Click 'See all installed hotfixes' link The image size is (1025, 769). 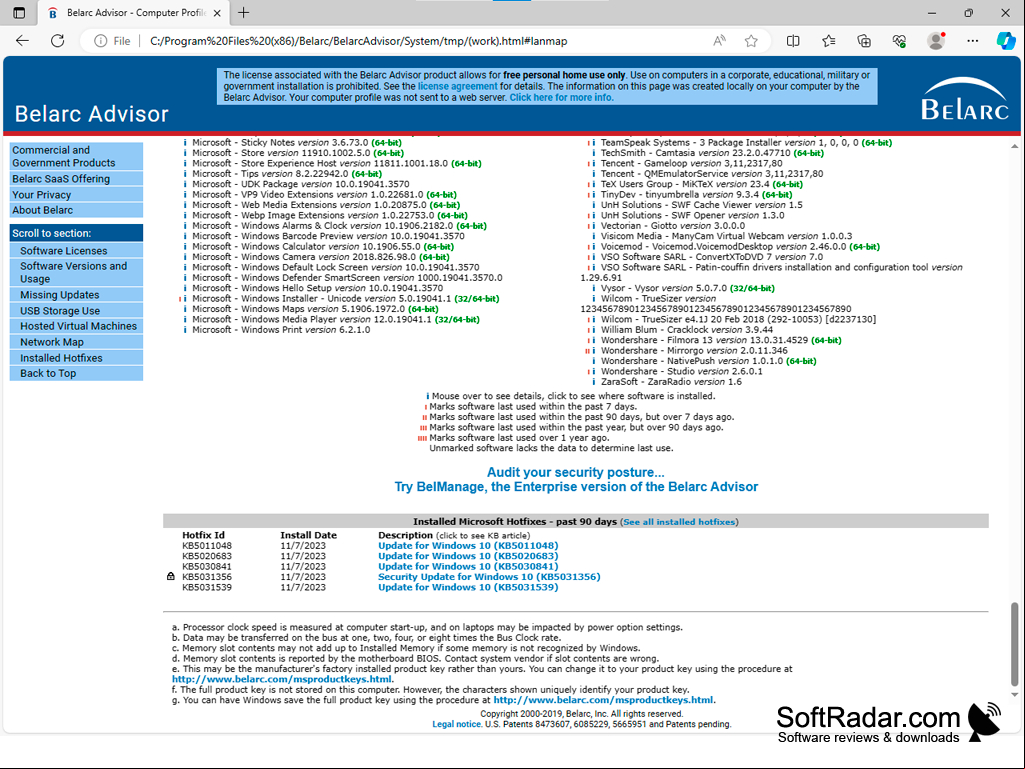pyautogui.click(x=679, y=522)
